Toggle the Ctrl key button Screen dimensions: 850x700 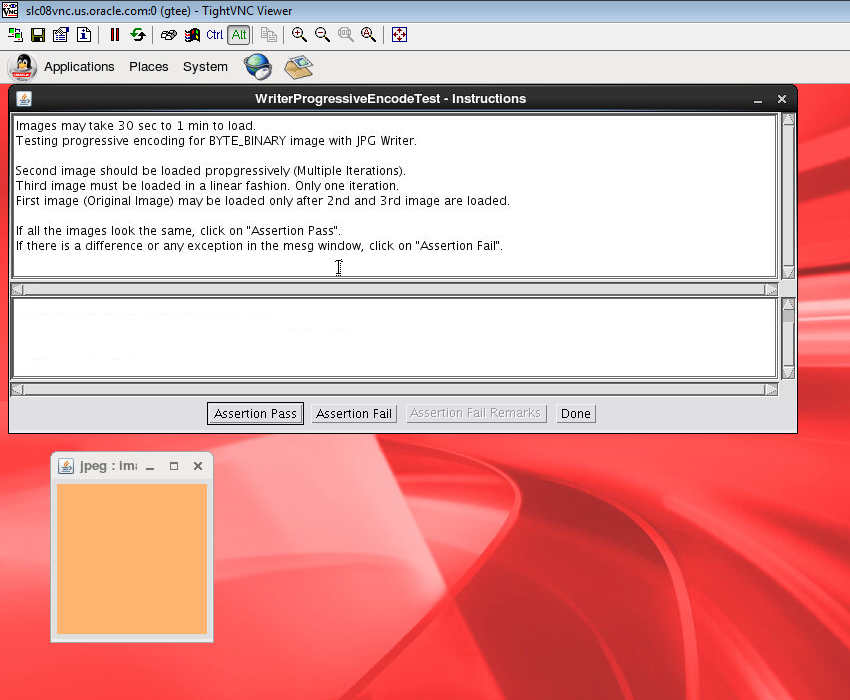click(x=215, y=35)
